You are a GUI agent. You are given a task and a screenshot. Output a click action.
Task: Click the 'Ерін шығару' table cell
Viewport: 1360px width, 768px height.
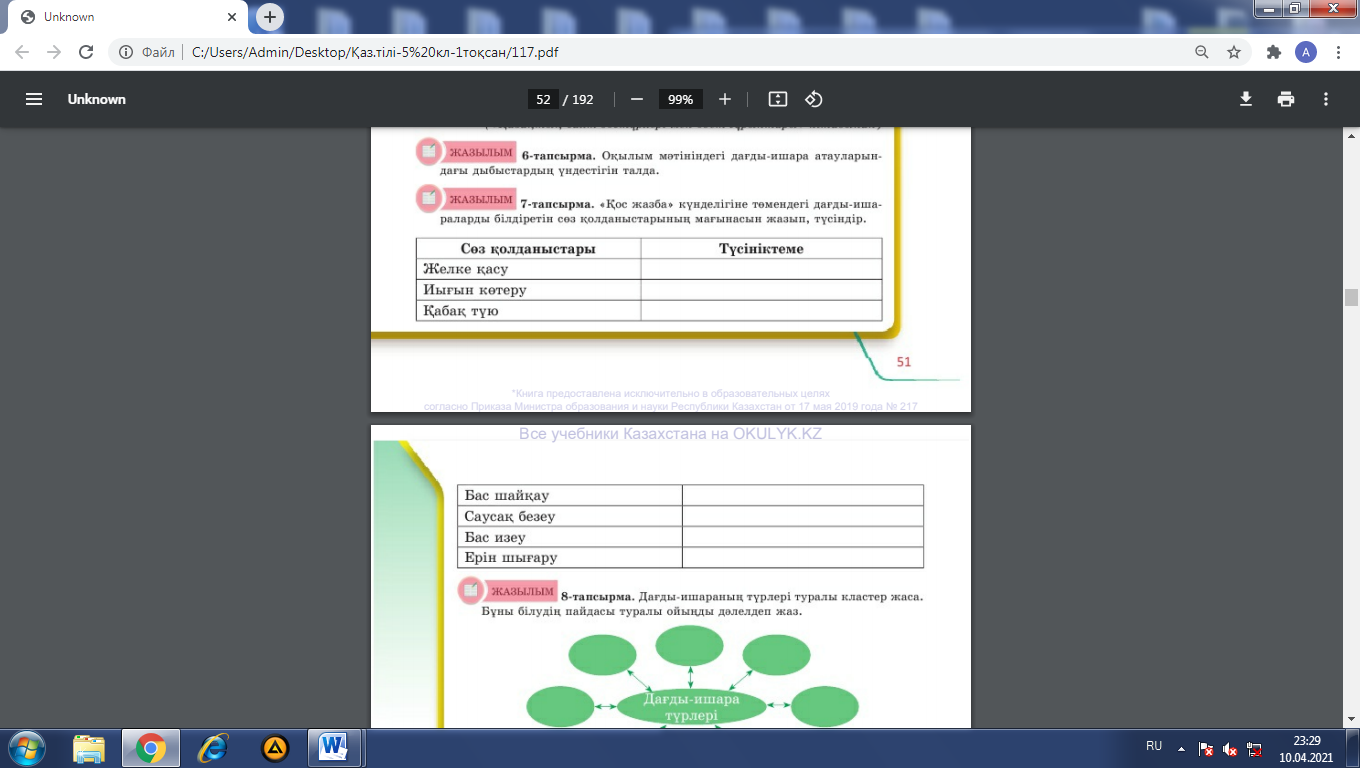coord(570,558)
